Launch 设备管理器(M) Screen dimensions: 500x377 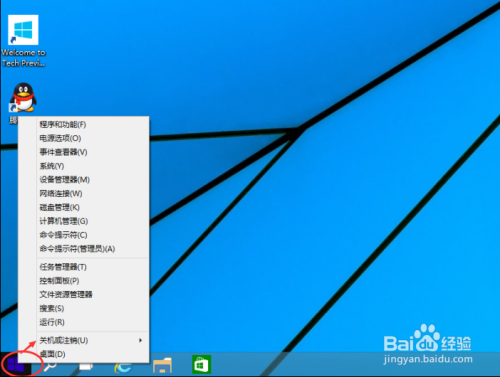[x=83, y=180]
